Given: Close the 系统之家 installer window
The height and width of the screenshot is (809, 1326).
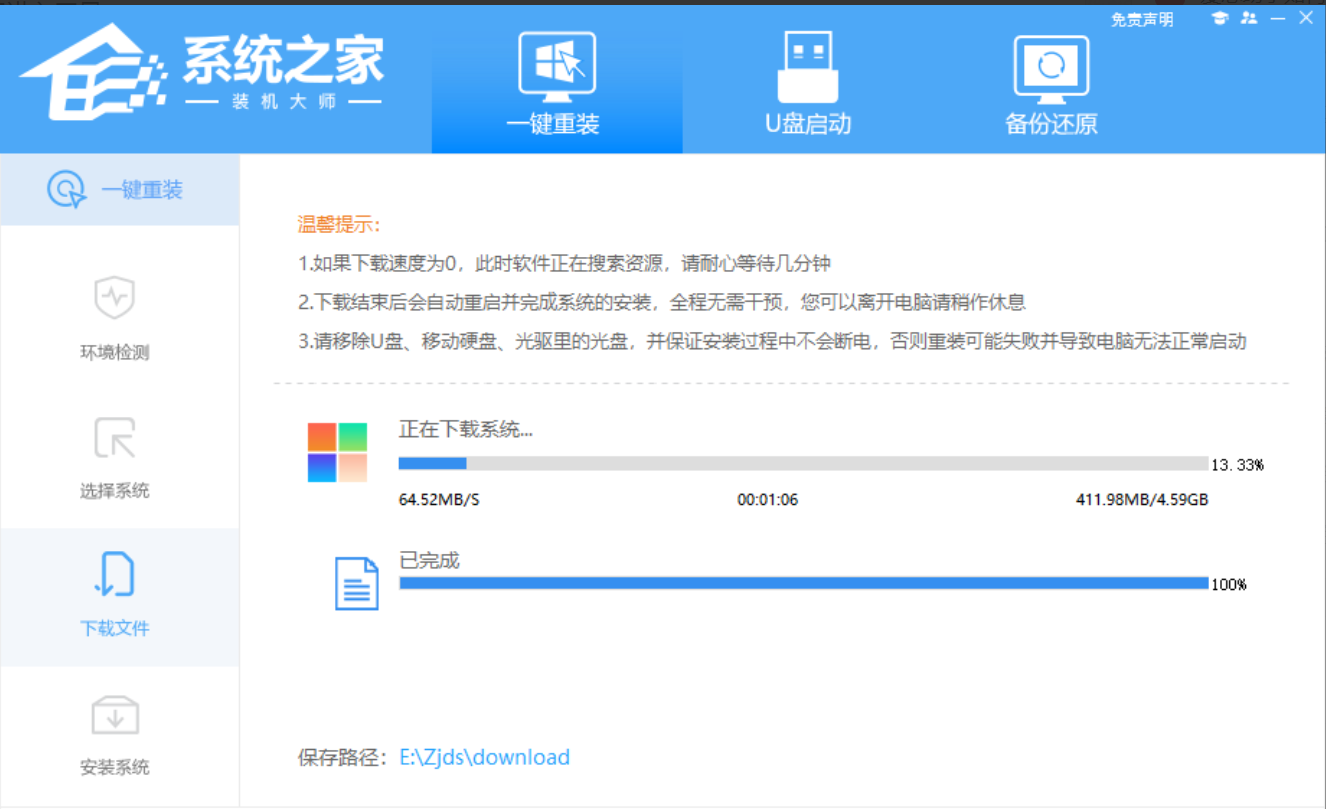Looking at the screenshot, I should pos(1306,18).
